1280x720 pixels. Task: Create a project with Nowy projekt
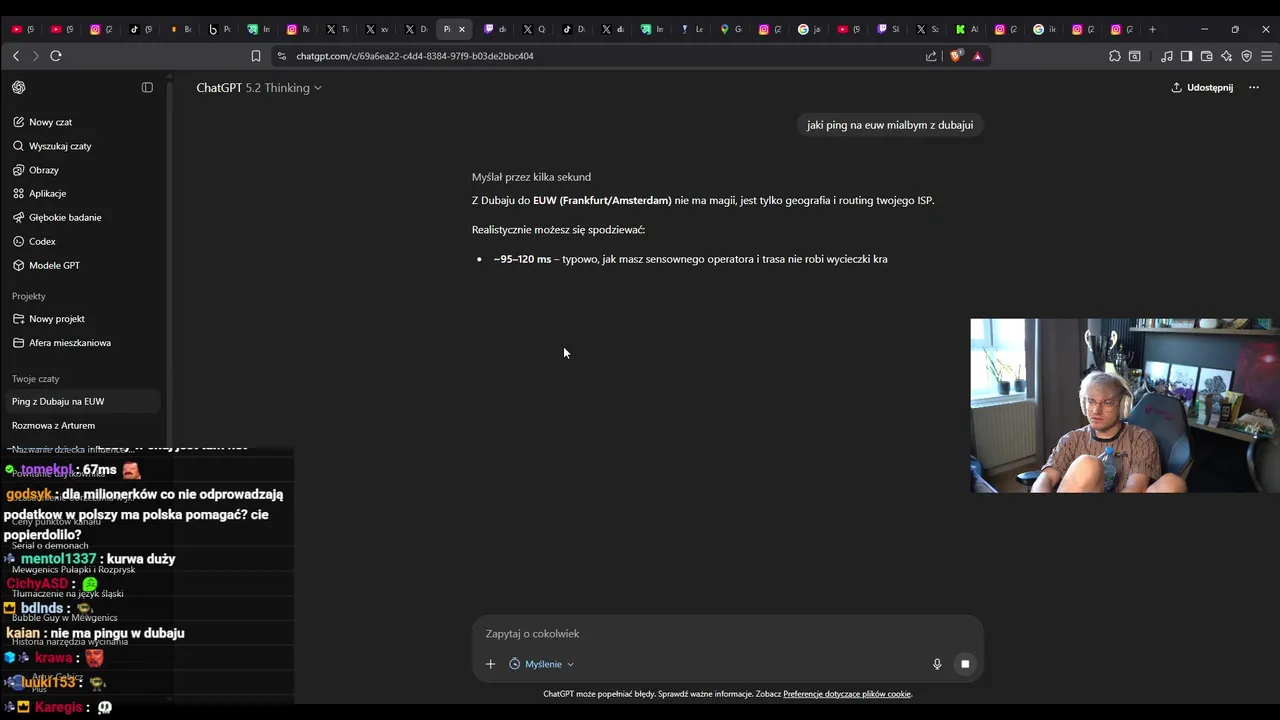point(57,319)
